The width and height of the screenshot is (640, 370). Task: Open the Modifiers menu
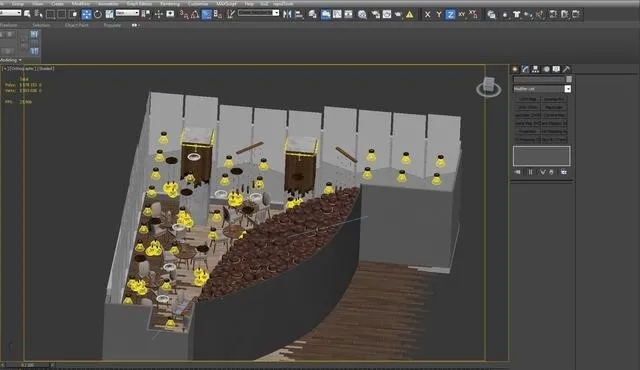[81, 3]
